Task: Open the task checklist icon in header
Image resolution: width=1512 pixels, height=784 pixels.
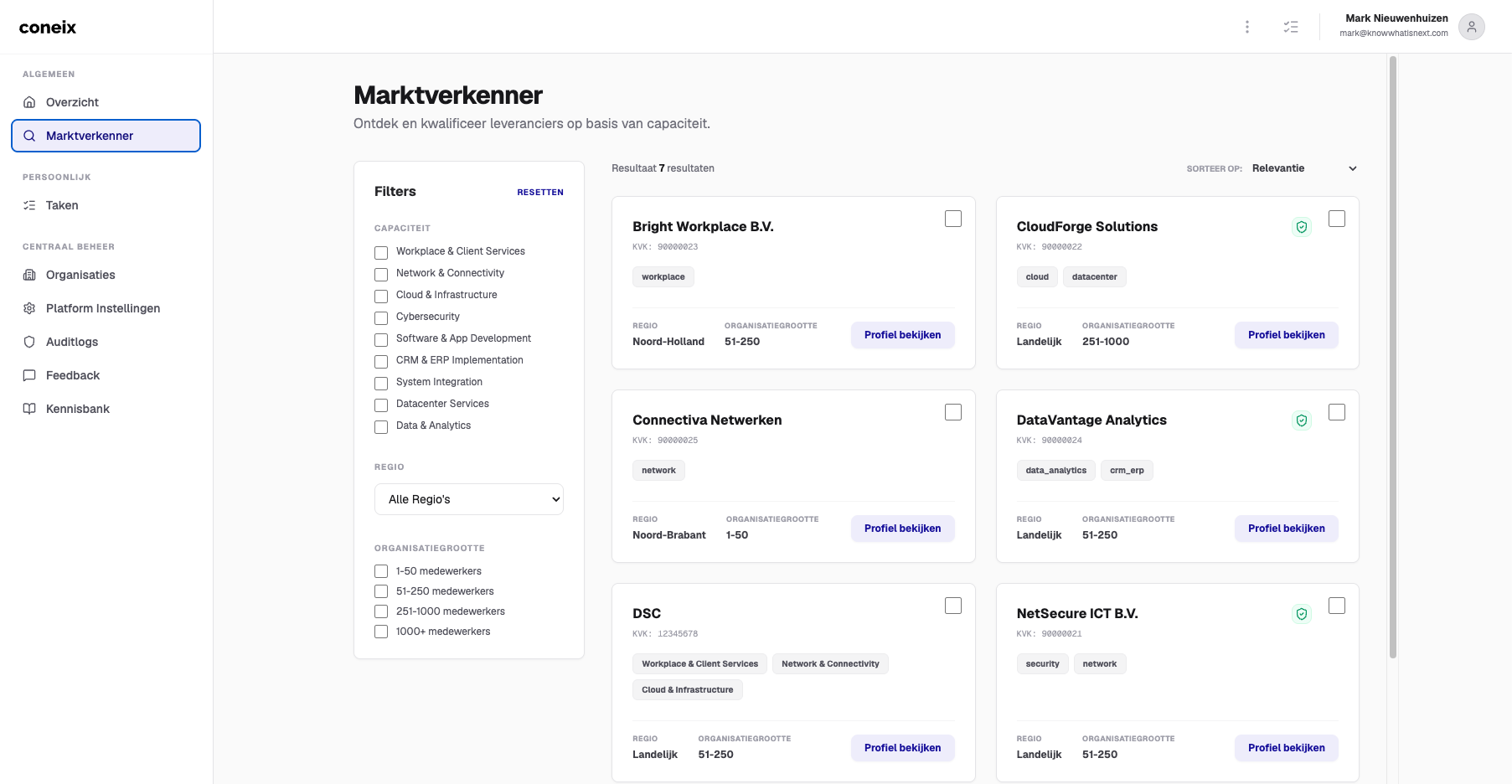Action: coord(1291,27)
